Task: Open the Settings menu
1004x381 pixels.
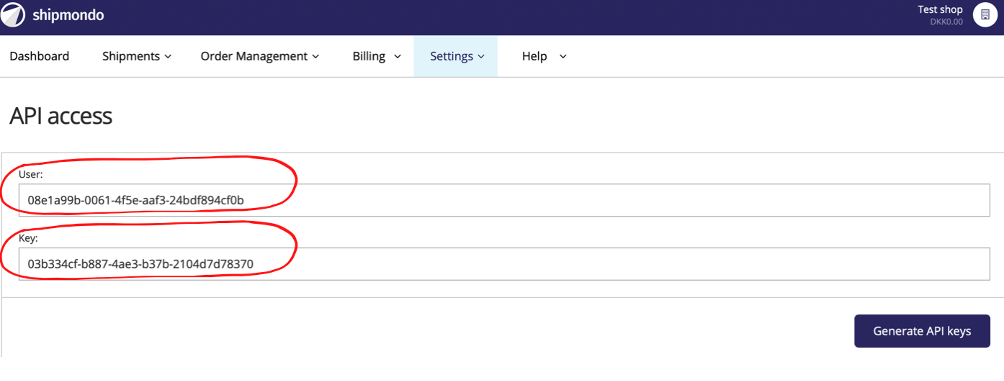Action: [x=455, y=56]
